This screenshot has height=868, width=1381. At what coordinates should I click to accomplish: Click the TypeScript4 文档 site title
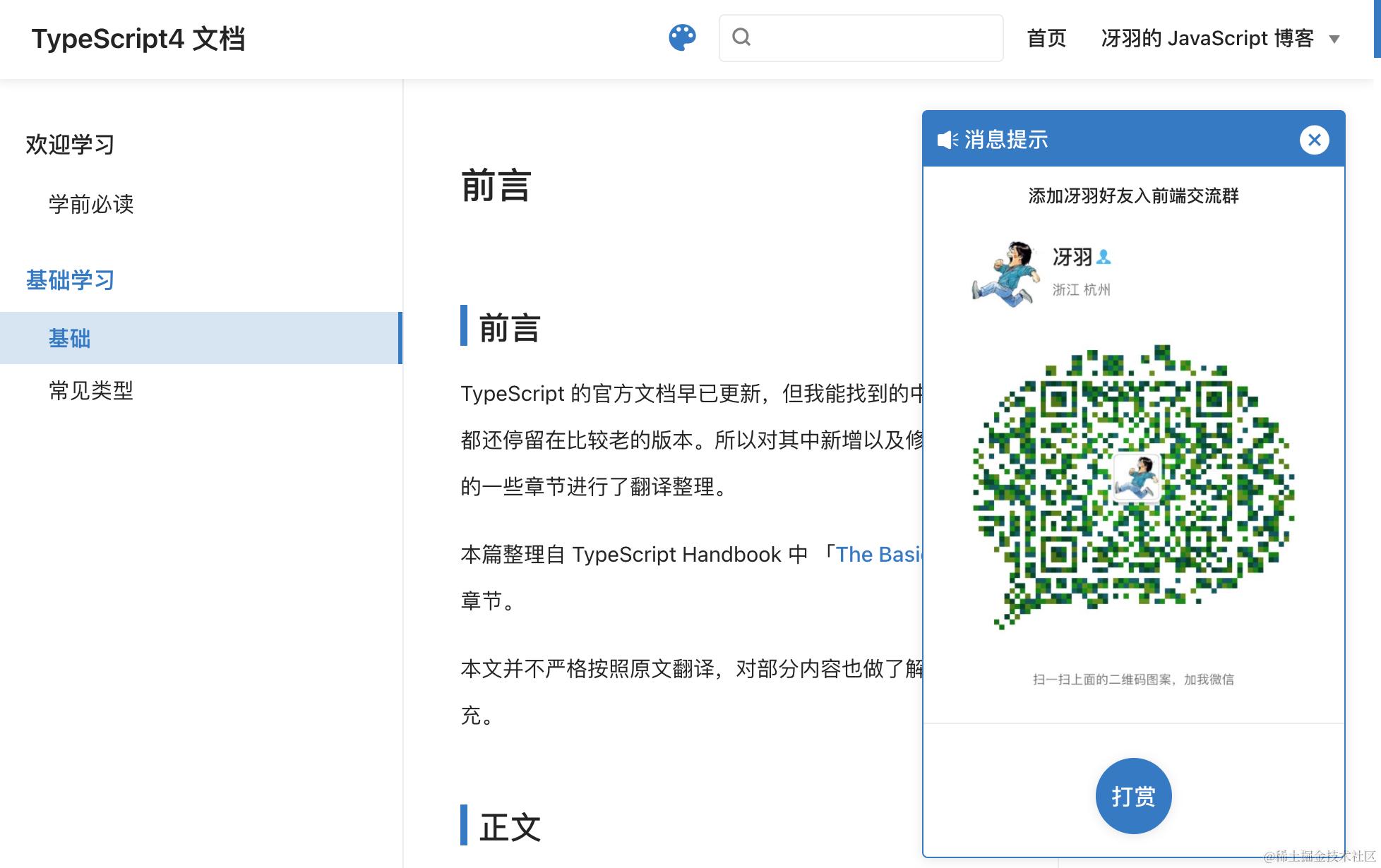(138, 39)
